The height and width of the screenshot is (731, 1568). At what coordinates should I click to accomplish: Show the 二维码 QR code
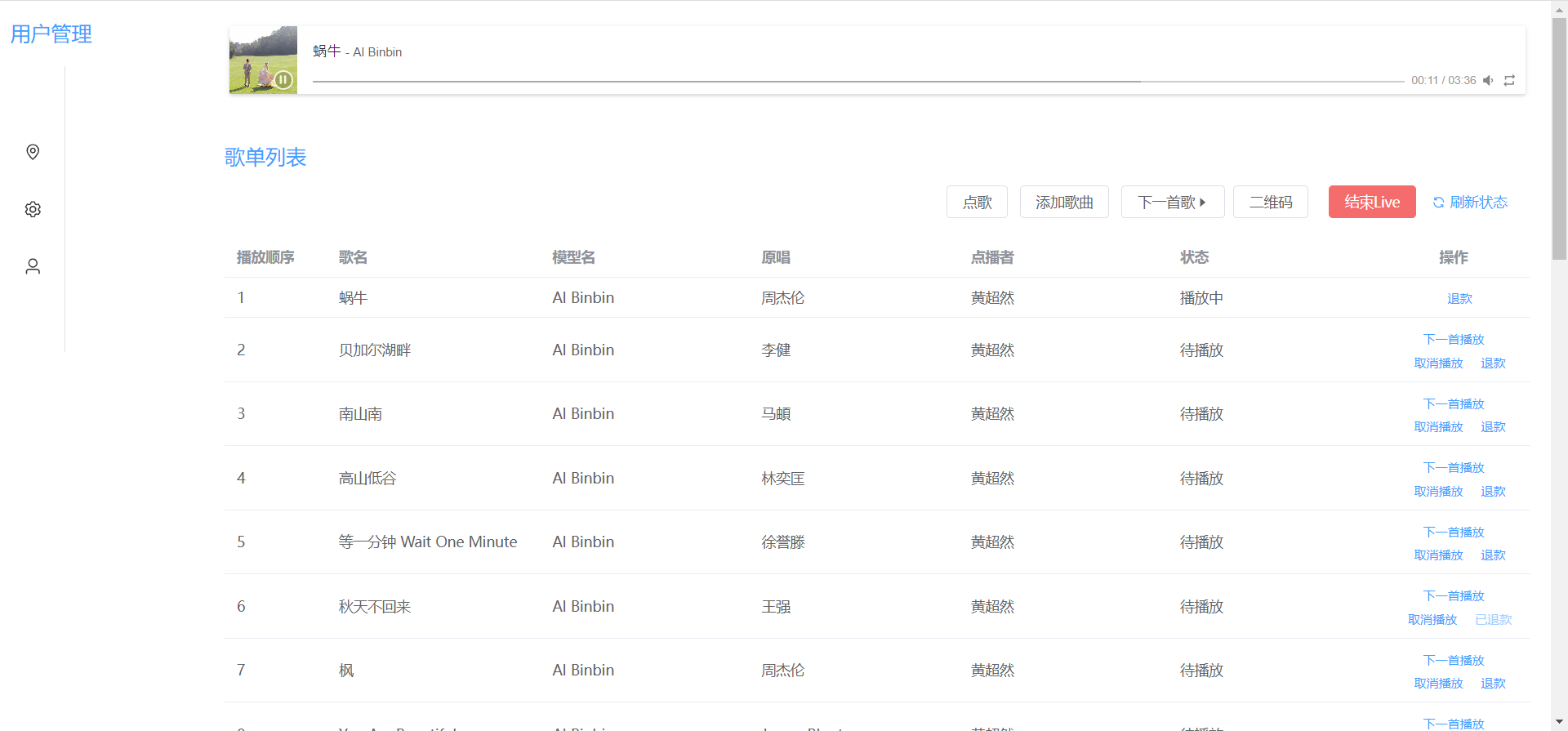1271,202
